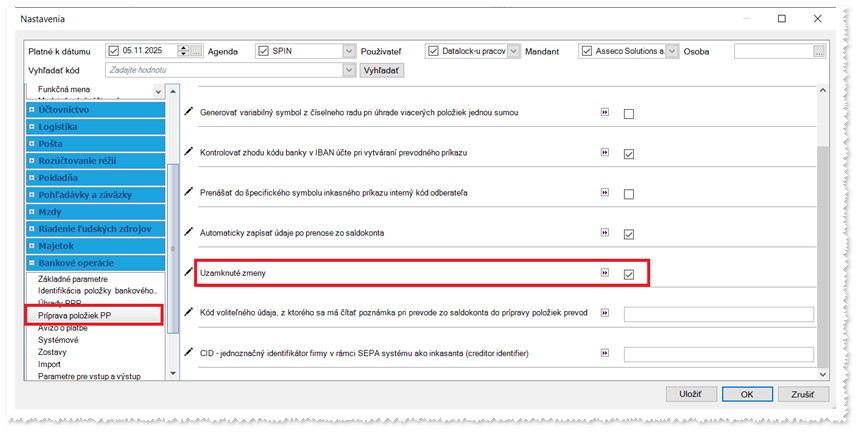Open the Osoba browse button with three dots
The width and height of the screenshot is (861, 435).
click(820, 51)
